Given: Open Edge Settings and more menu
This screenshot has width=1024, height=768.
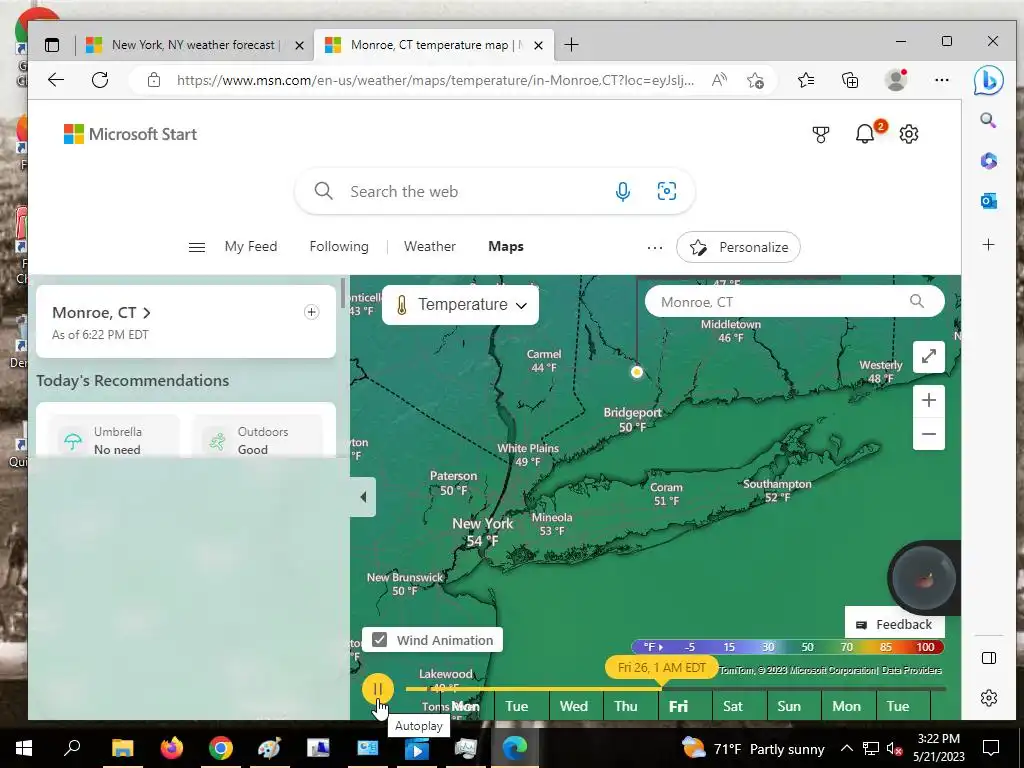Looking at the screenshot, I should coord(942,80).
